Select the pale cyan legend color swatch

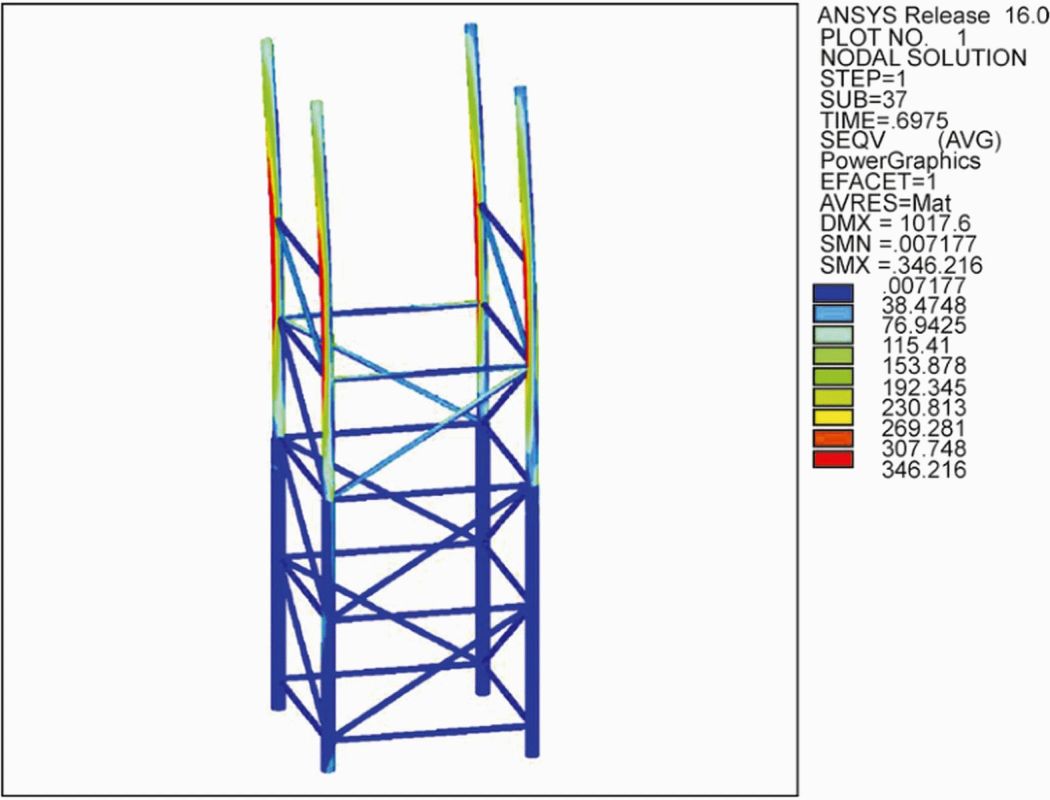833,334
